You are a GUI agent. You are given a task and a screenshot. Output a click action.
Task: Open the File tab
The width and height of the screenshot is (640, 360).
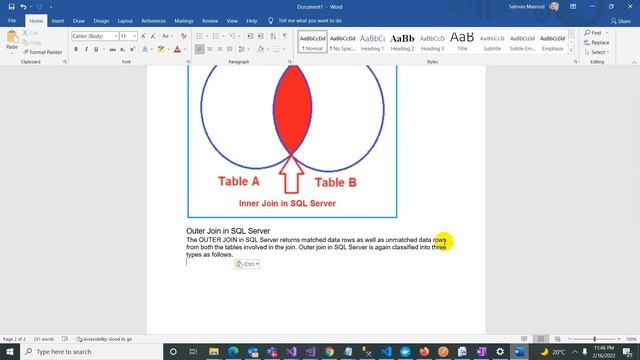click(x=12, y=20)
